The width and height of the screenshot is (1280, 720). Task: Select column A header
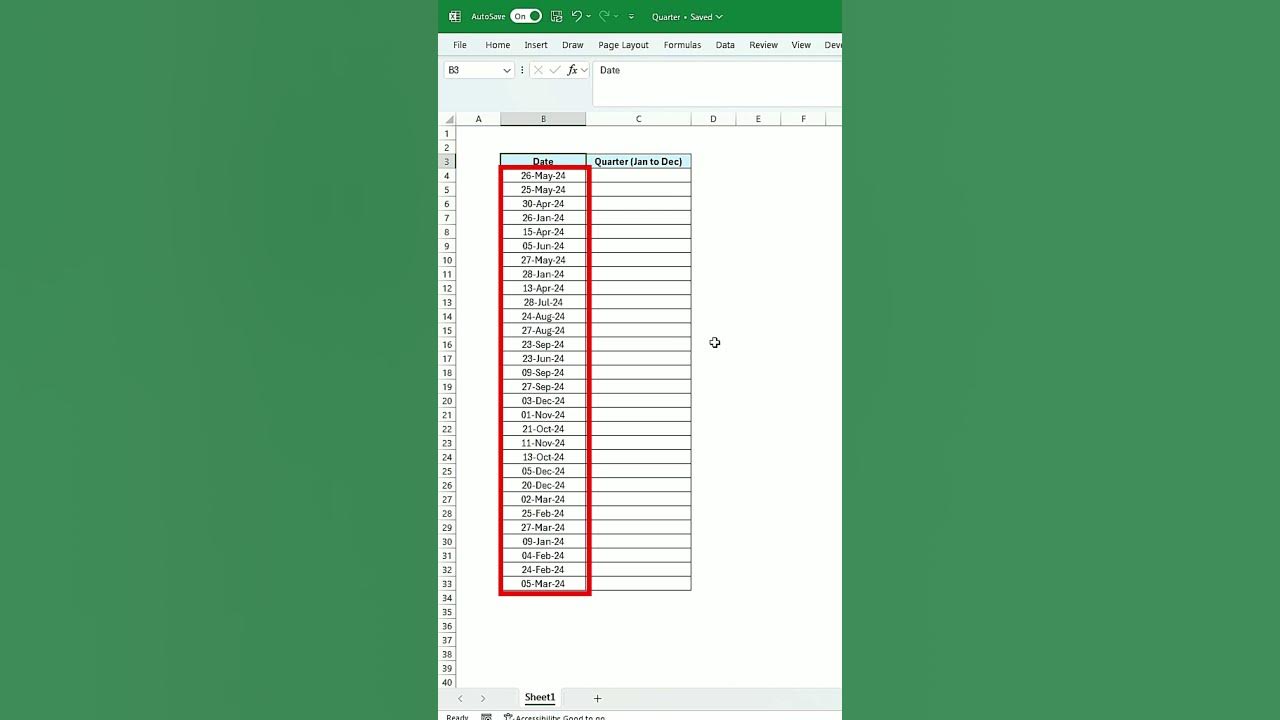pyautogui.click(x=478, y=119)
